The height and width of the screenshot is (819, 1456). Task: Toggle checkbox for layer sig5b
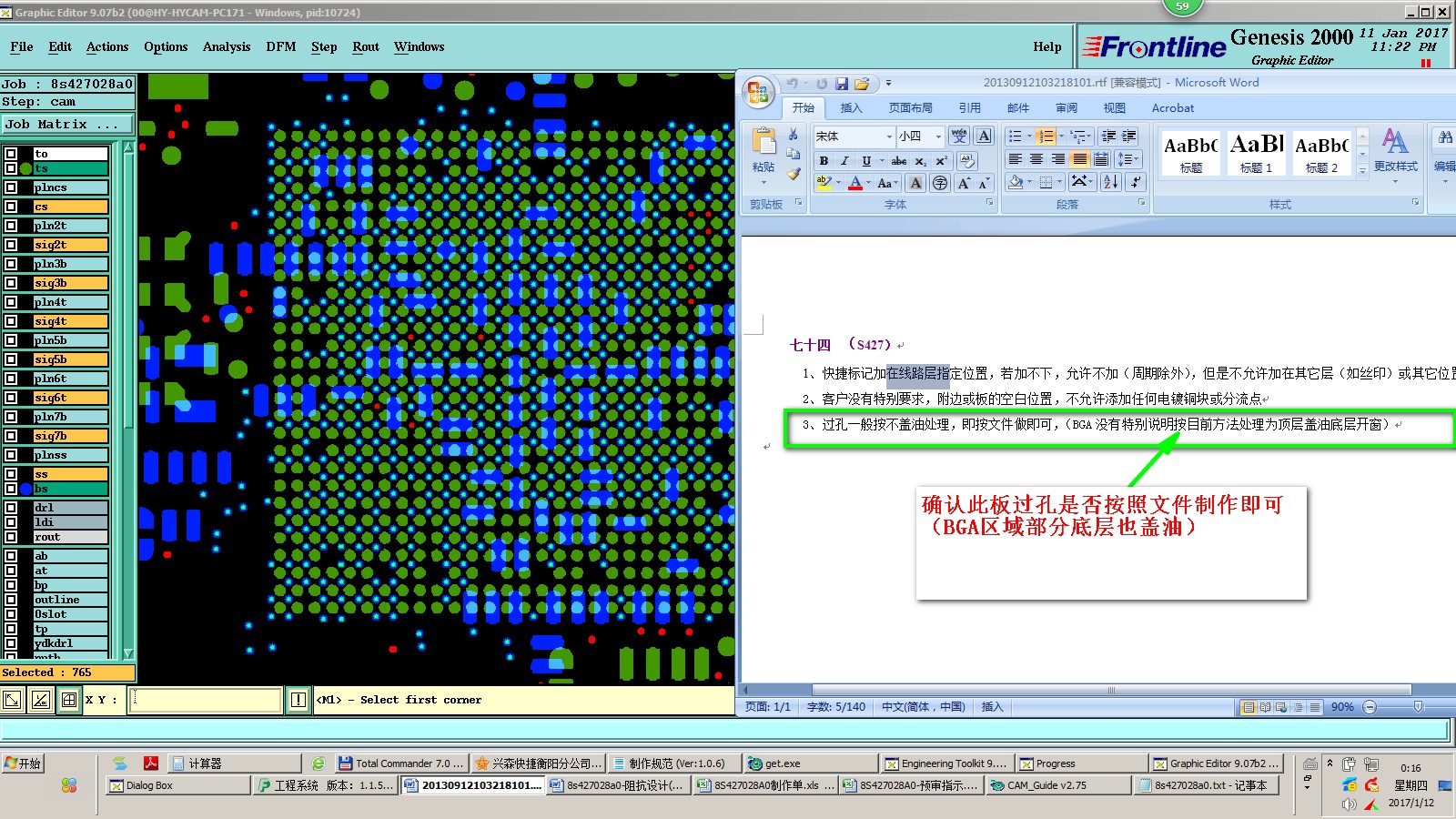pyautogui.click(x=11, y=359)
